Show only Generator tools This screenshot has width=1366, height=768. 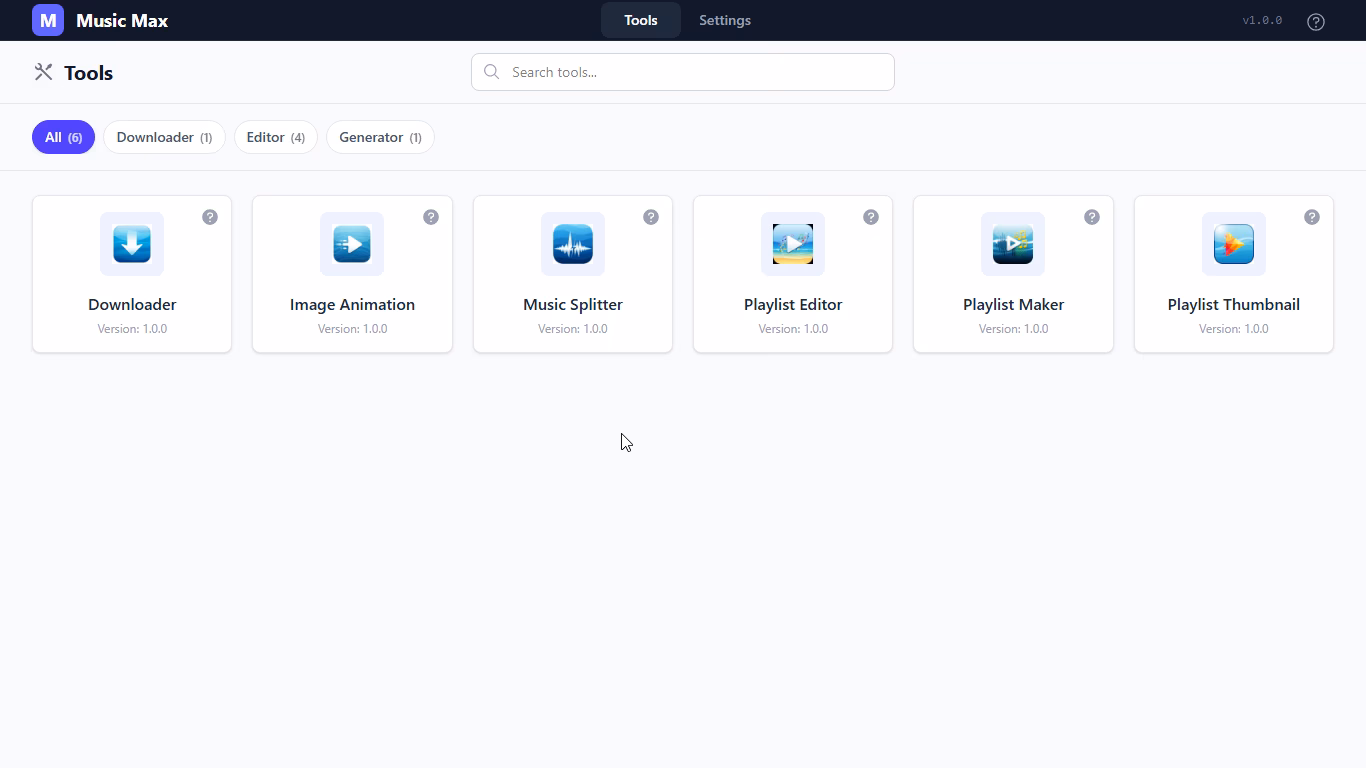pos(380,137)
